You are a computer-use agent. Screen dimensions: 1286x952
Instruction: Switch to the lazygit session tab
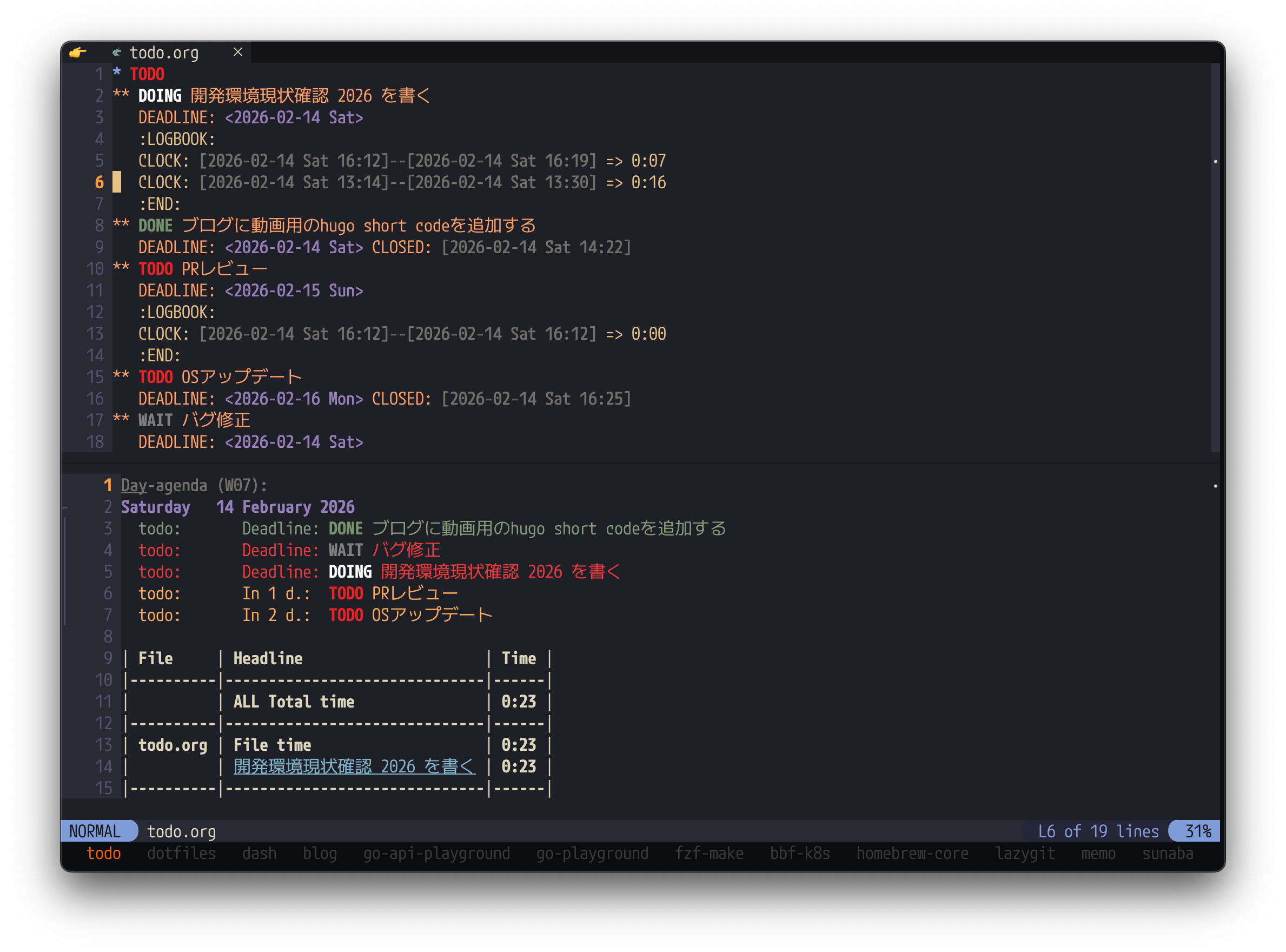point(1024,854)
